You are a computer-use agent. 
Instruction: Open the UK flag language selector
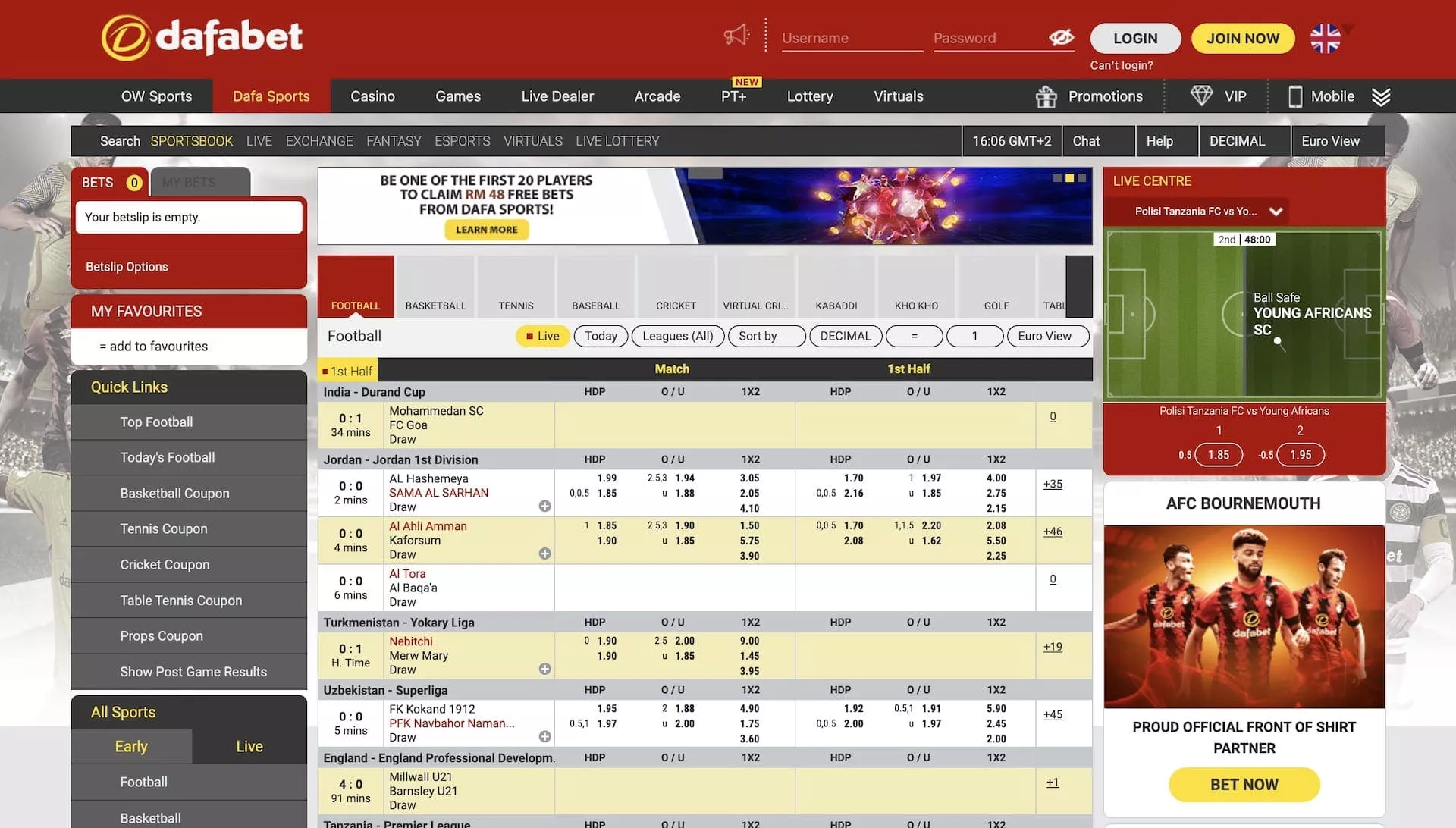click(1325, 38)
